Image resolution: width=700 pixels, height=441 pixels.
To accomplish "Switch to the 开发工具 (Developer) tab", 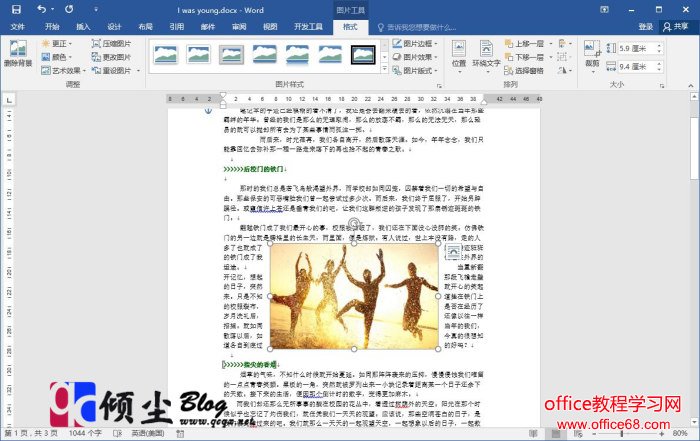I will (x=308, y=27).
